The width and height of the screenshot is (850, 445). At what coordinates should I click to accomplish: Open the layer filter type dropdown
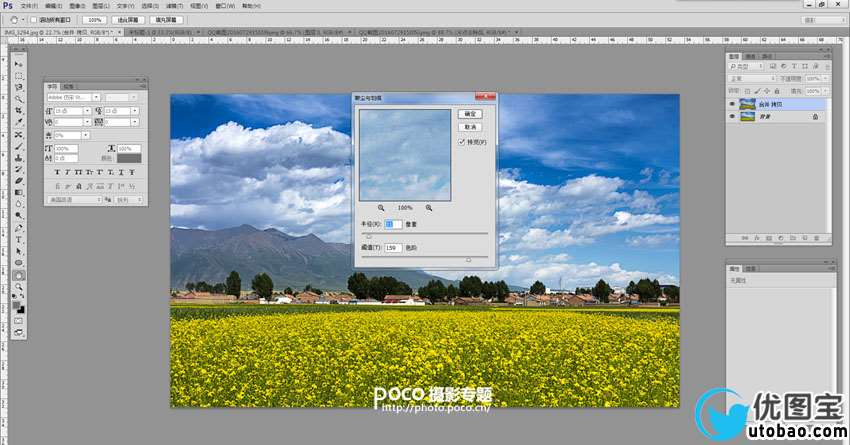point(746,66)
